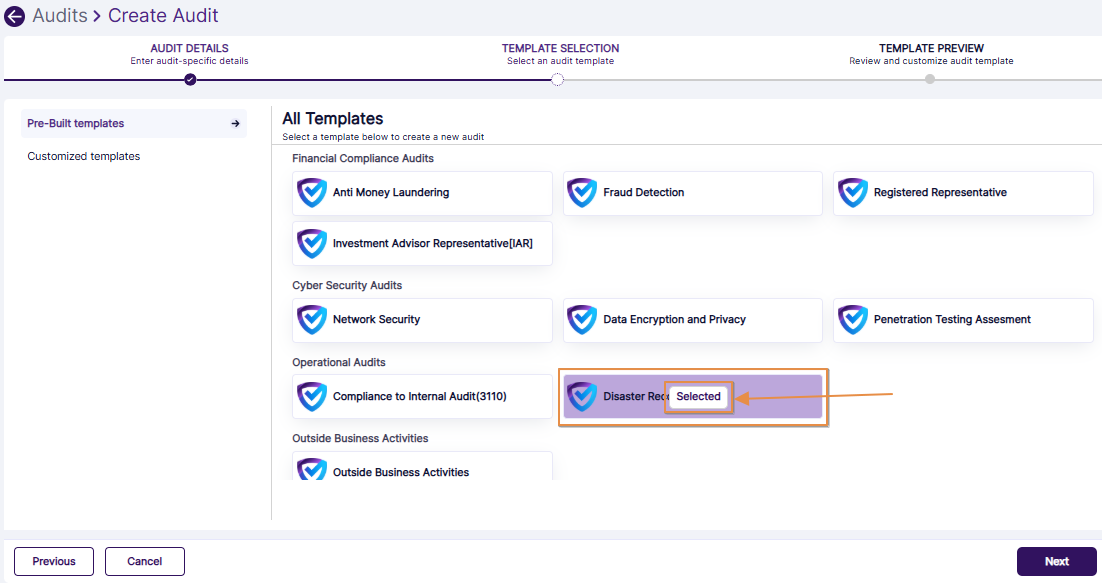Choose the Investment Advisor Representative[IAR] template
Screen dimensions: 1102x583
[432, 244]
